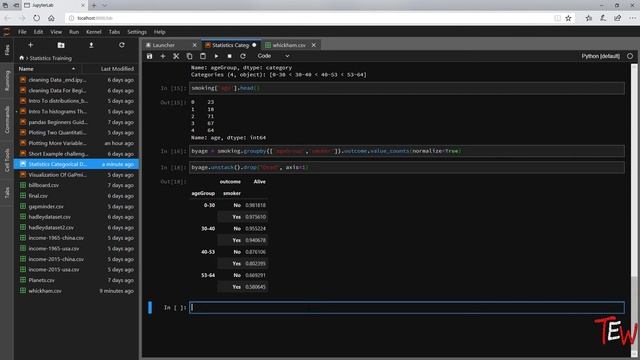Click the byage.unstack code cell
The image size is (640, 360).
(407, 167)
